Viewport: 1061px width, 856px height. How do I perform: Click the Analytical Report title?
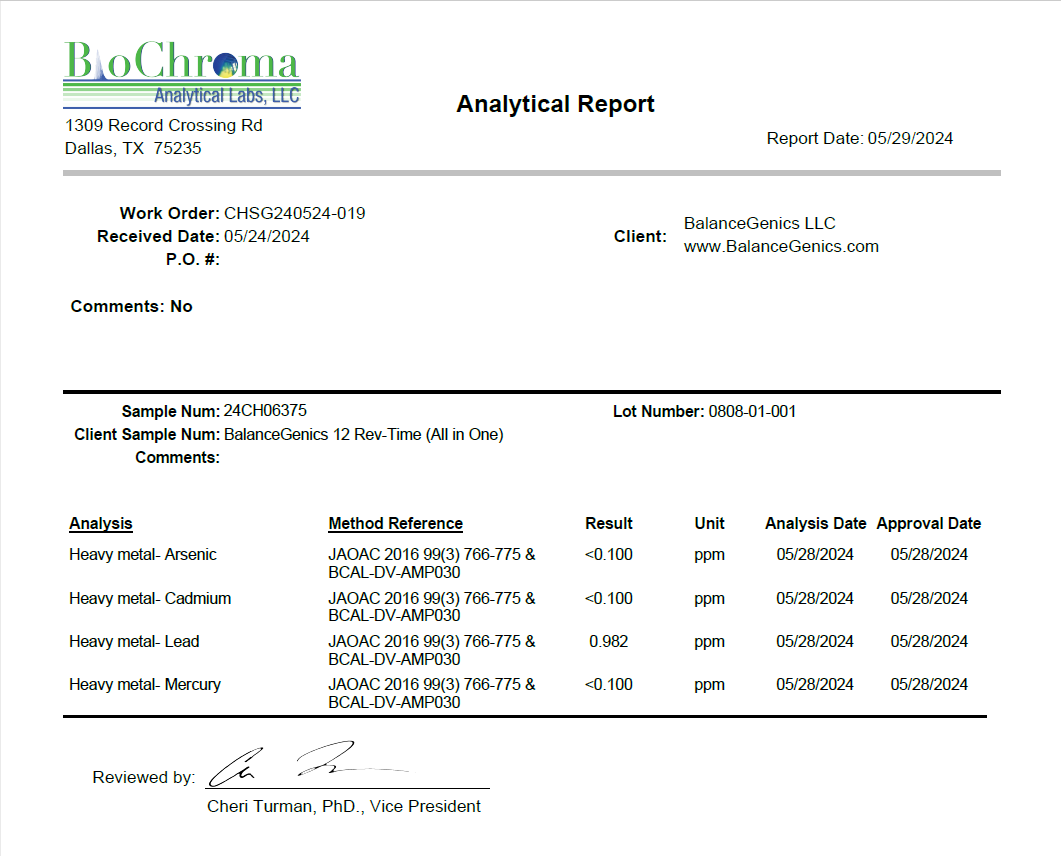point(555,104)
